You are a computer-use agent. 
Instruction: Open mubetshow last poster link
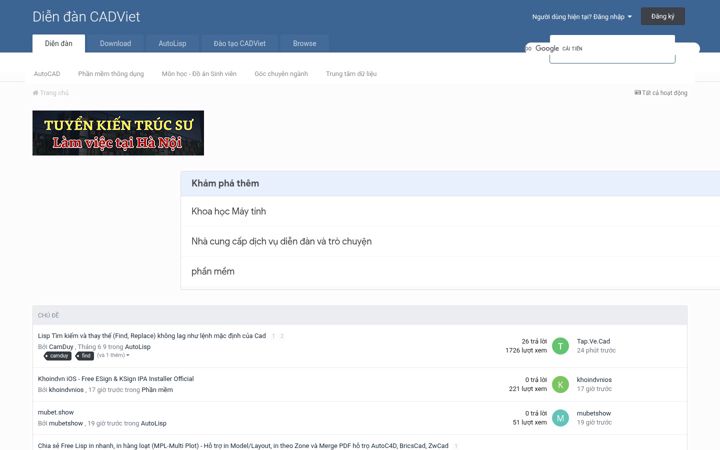tap(594, 413)
